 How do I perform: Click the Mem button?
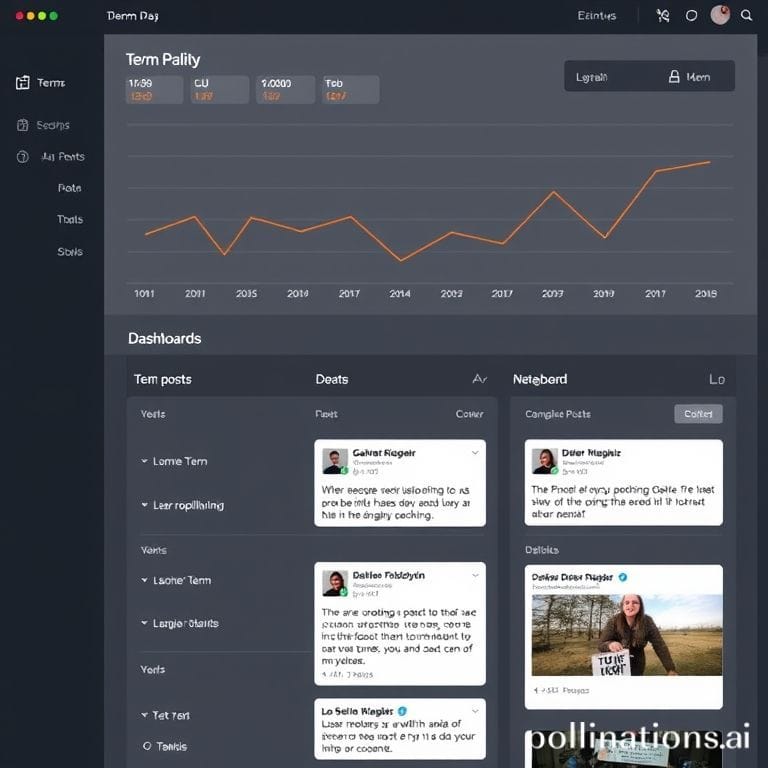click(x=690, y=77)
